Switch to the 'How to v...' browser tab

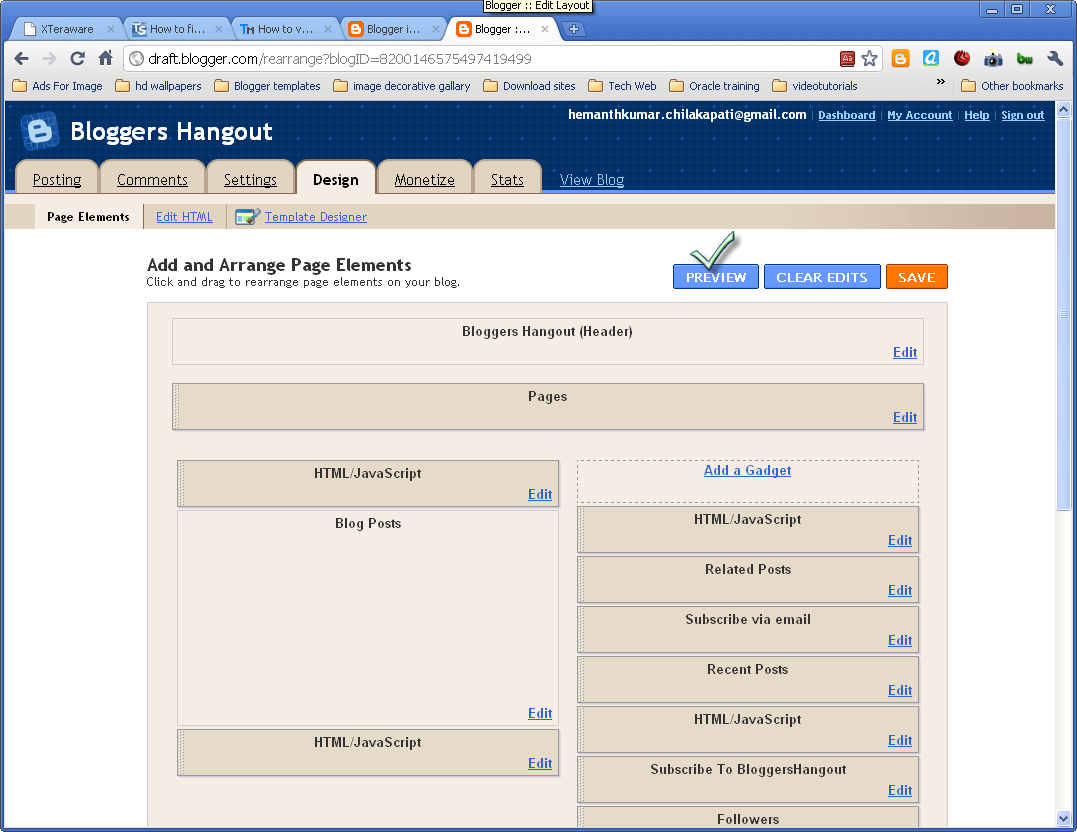tap(285, 29)
